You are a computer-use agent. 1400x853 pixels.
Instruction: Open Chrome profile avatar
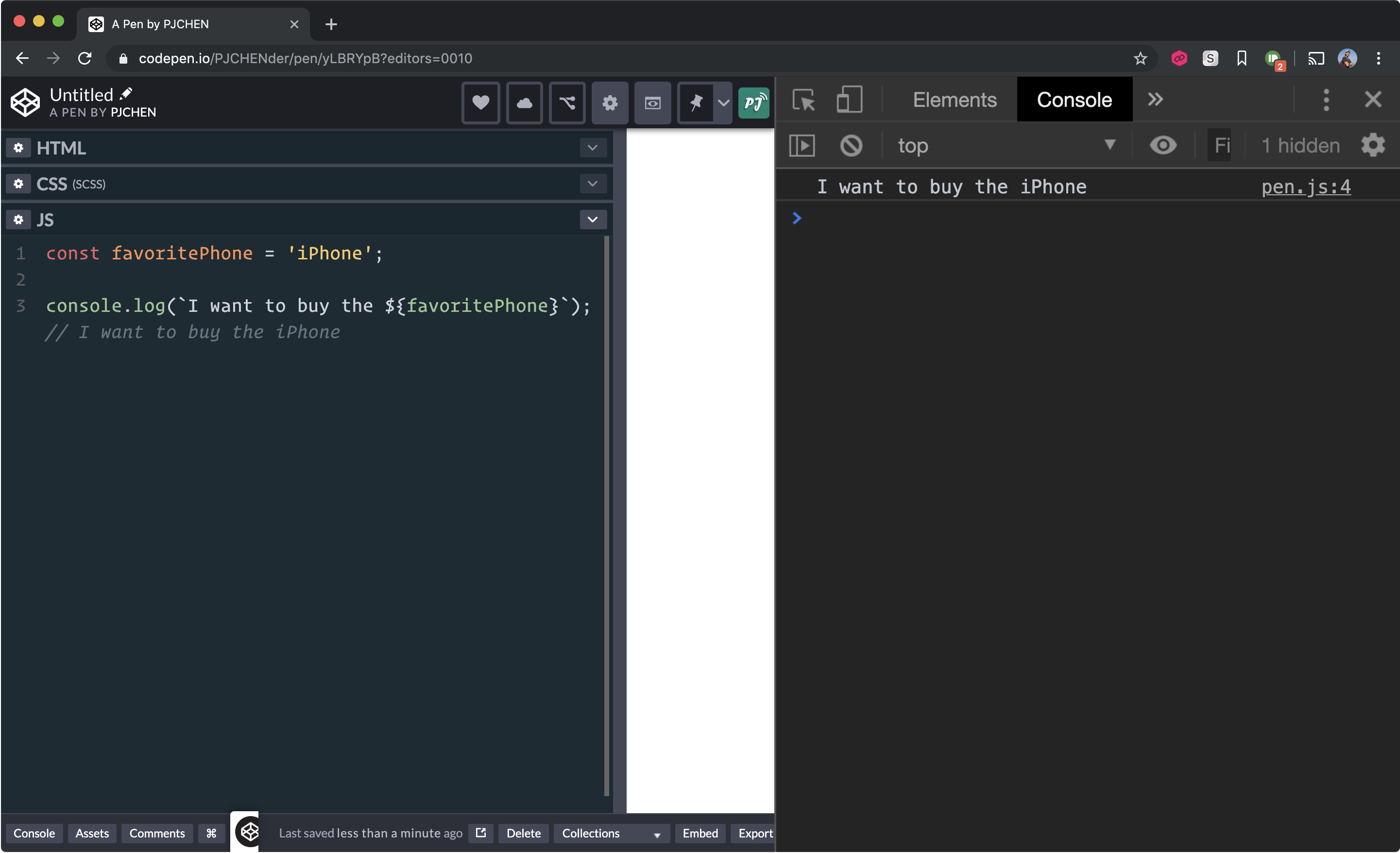coord(1347,58)
